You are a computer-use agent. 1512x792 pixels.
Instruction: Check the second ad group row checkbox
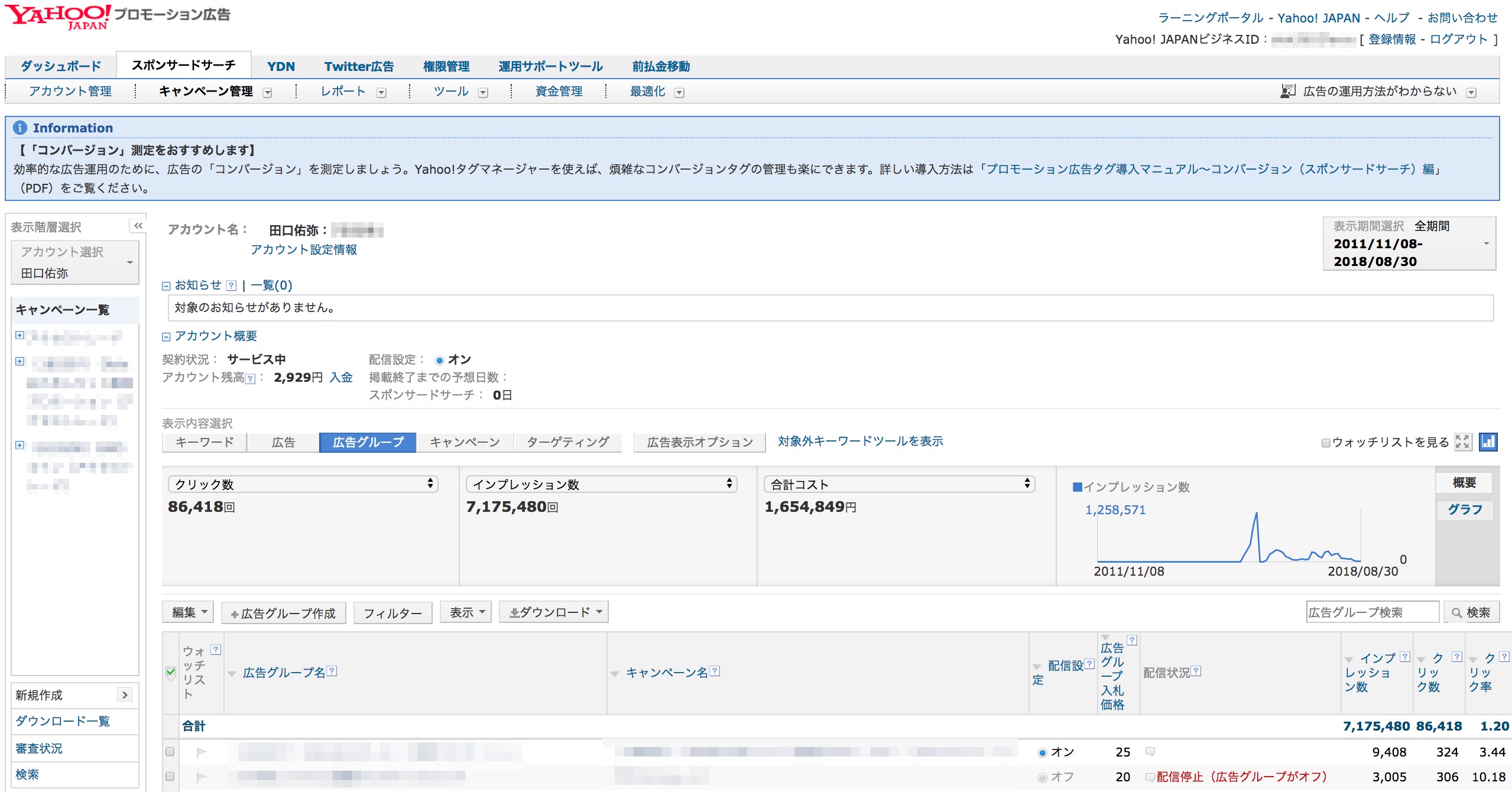(170, 777)
